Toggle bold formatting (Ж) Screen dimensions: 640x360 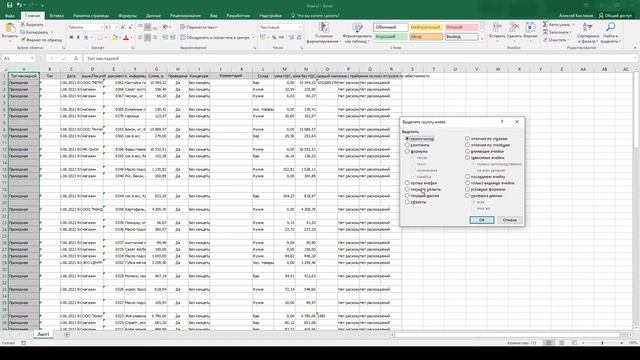click(71, 38)
